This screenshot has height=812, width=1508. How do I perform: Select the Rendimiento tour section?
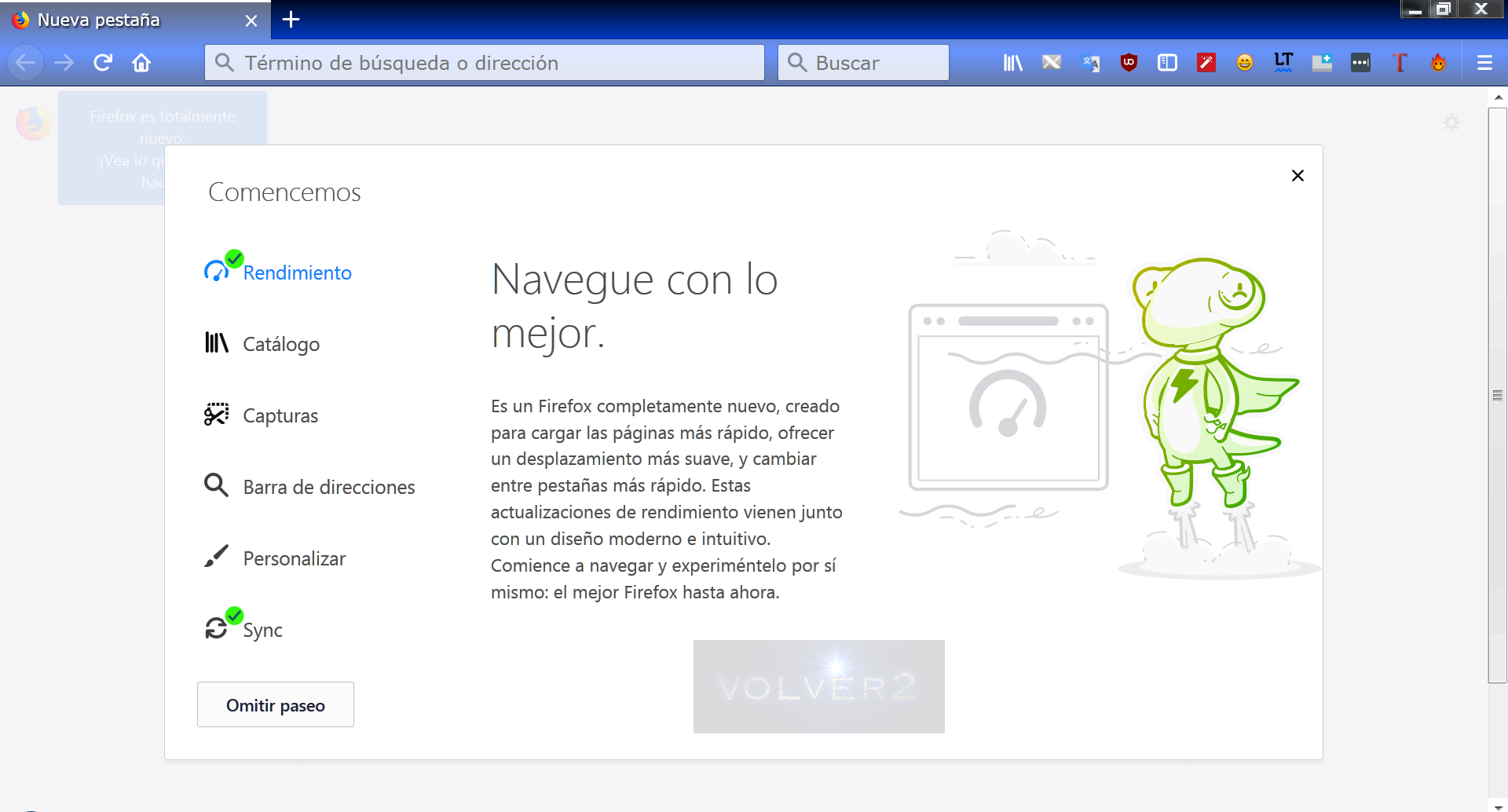coord(278,272)
